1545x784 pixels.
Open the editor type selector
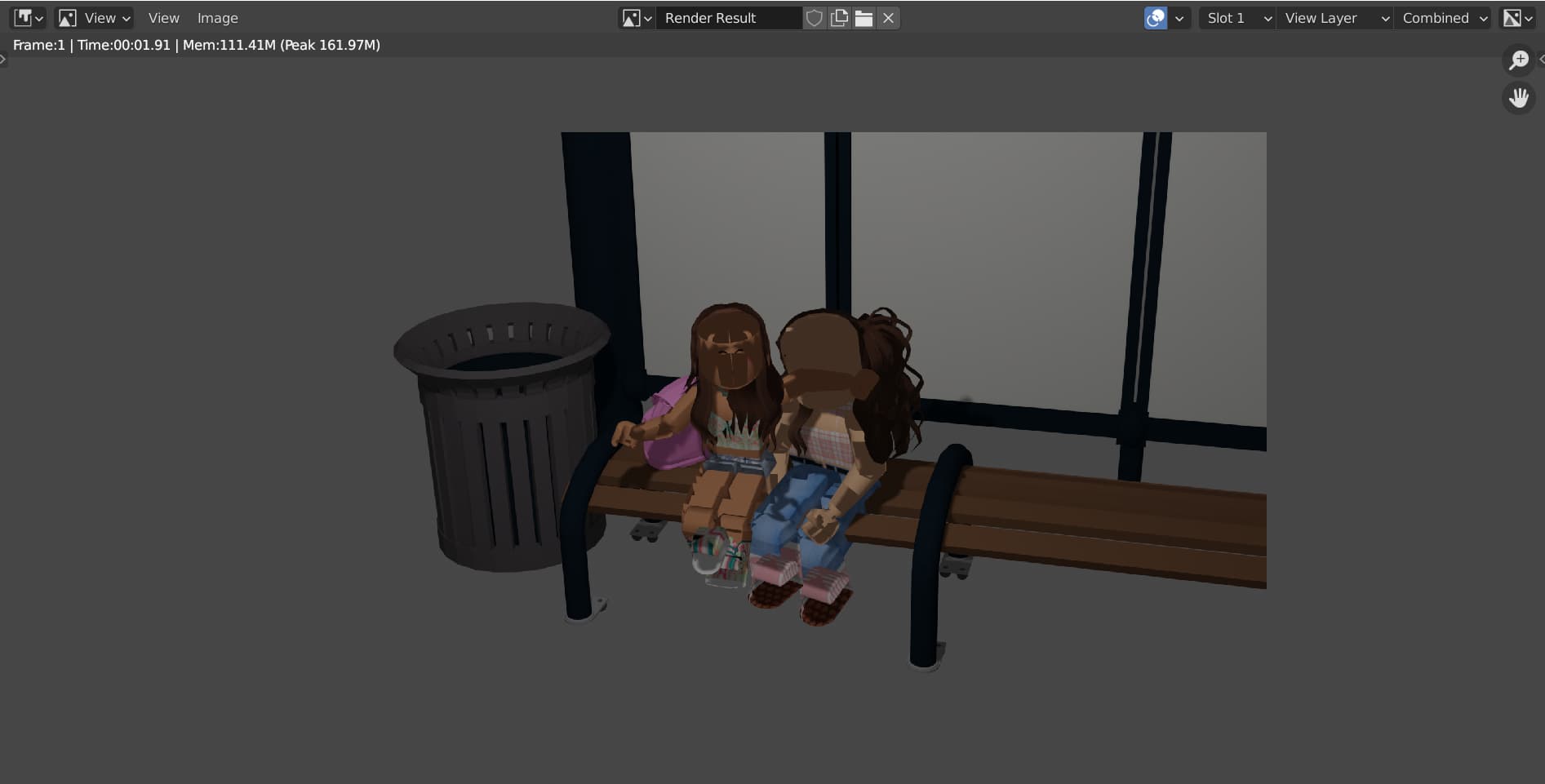29,18
